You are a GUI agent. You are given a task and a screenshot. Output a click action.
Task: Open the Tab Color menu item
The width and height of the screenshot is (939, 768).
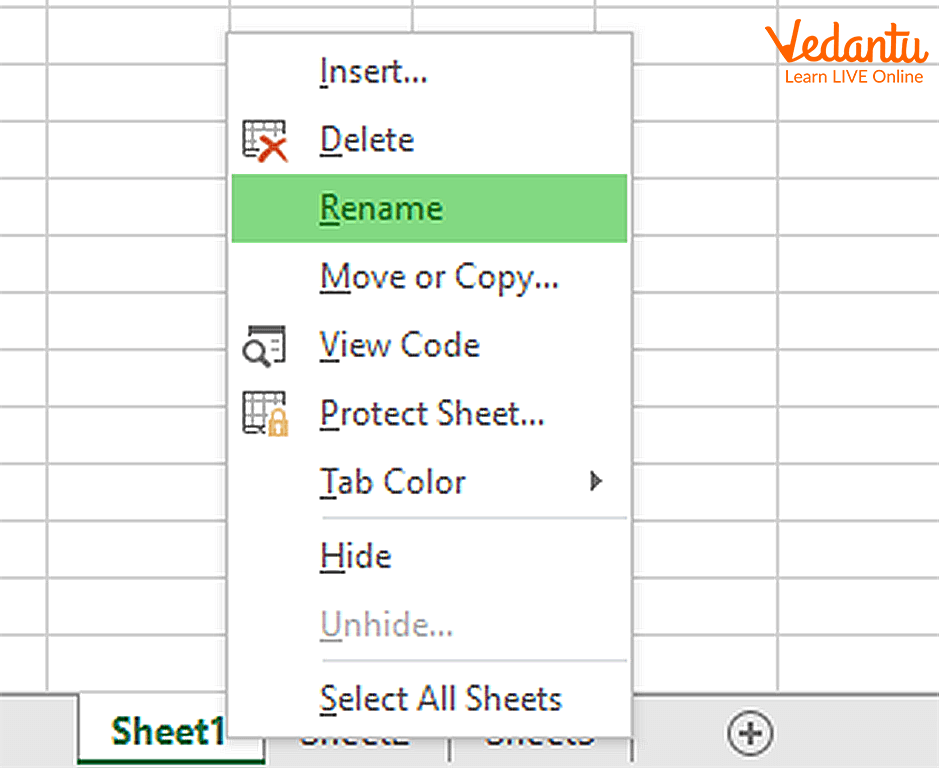[x=393, y=482]
